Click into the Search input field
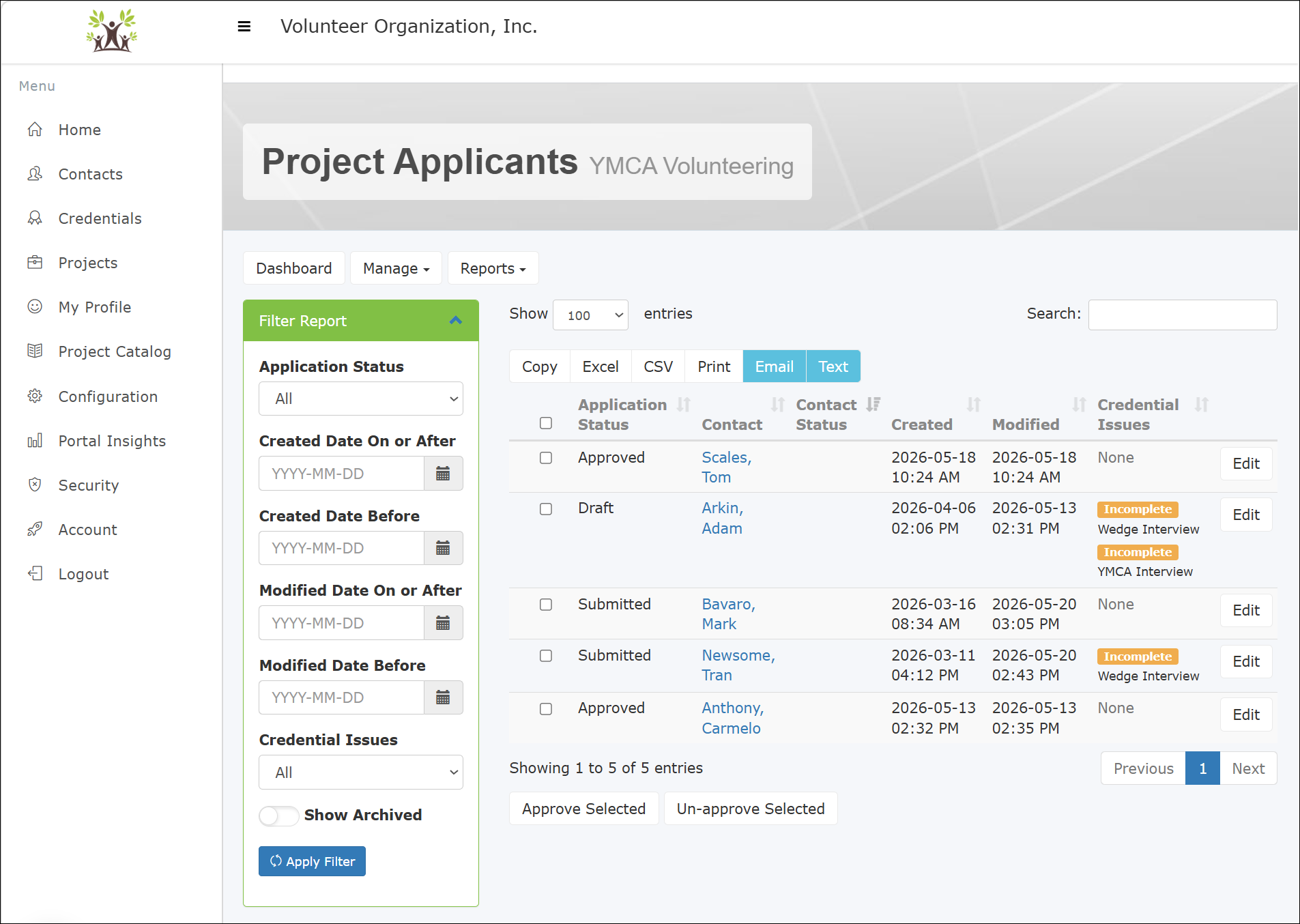The height and width of the screenshot is (924, 1300). point(1183,315)
